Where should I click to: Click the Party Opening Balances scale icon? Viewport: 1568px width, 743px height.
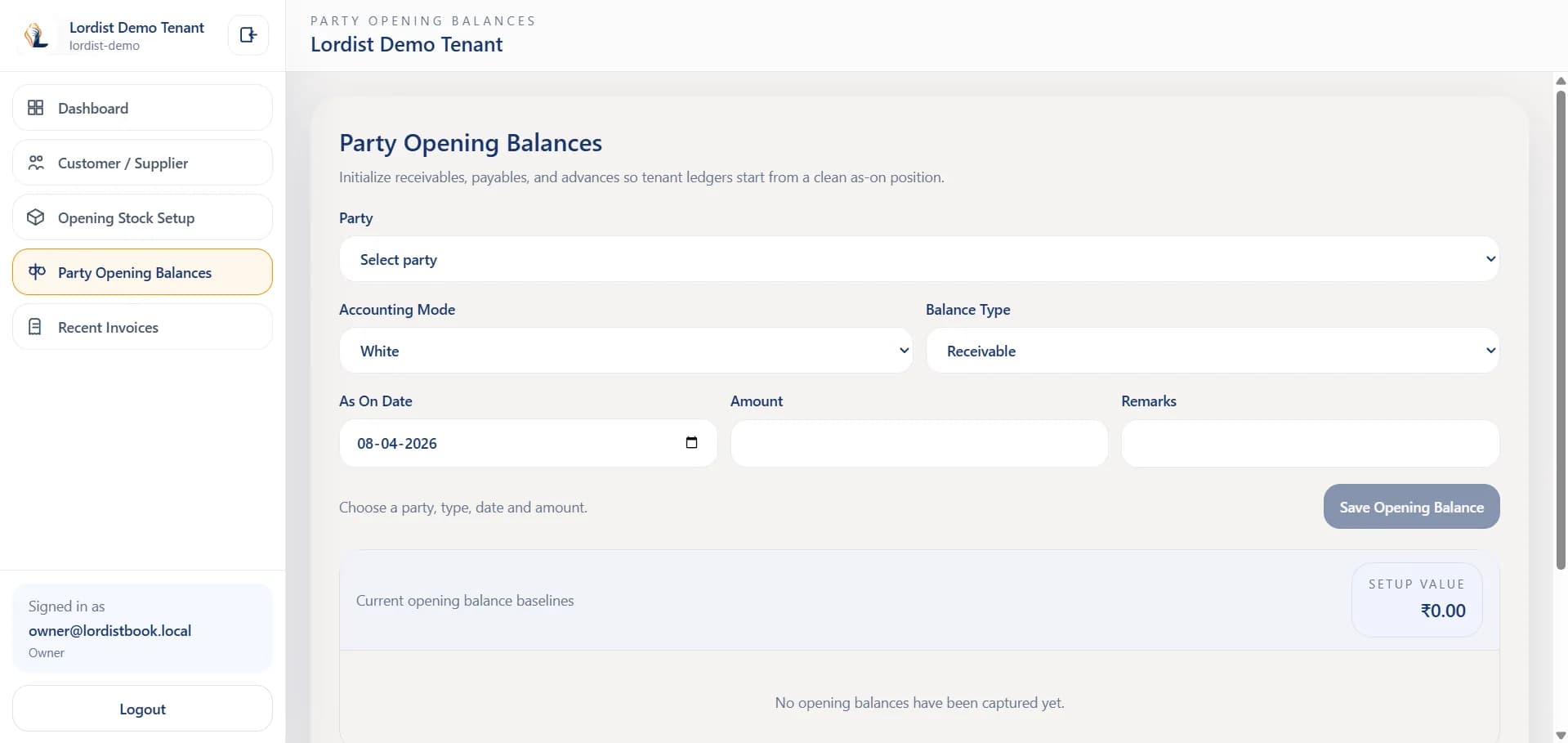pos(37,272)
